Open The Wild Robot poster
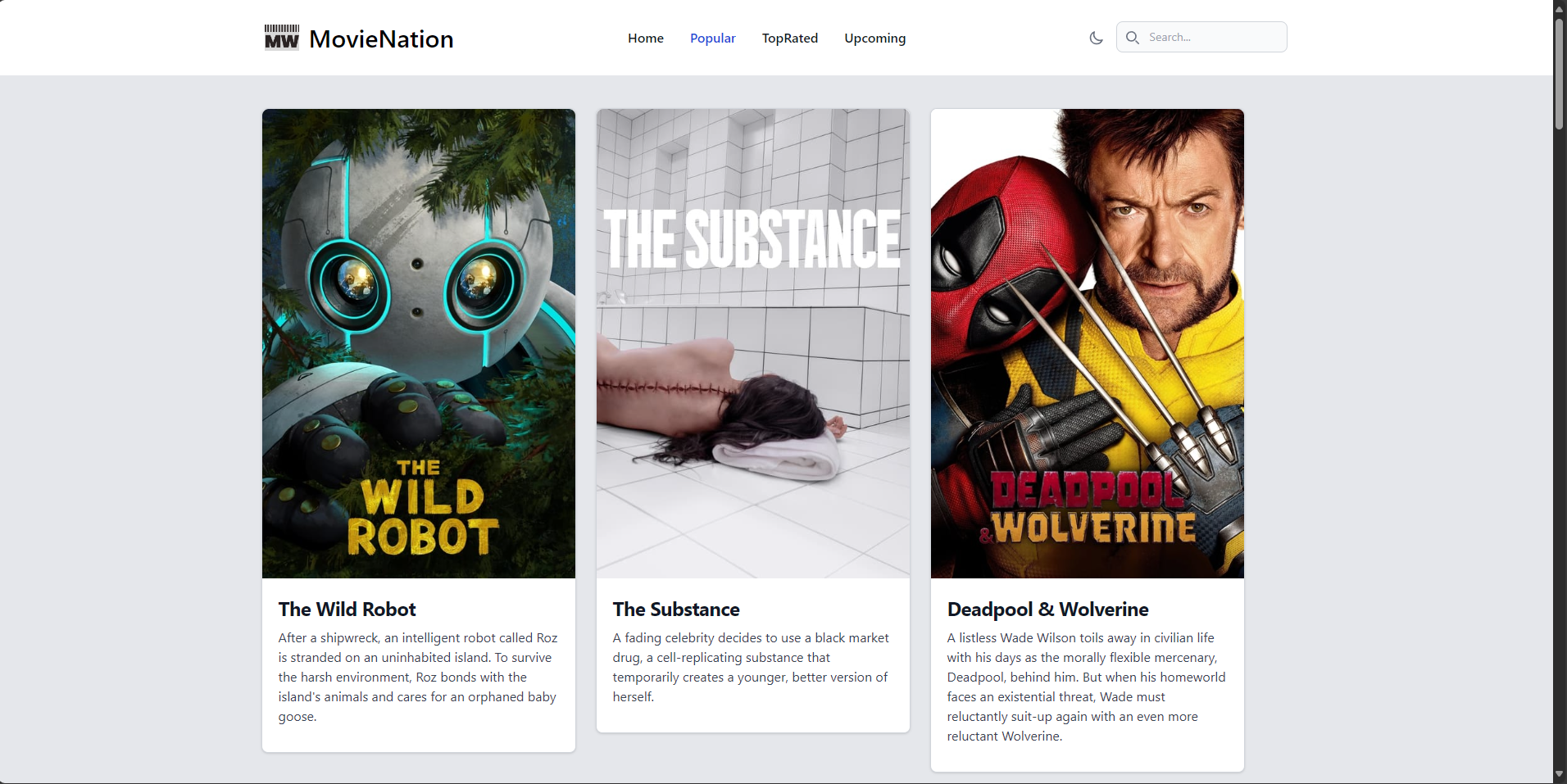The height and width of the screenshot is (784, 1567). pyautogui.click(x=419, y=343)
